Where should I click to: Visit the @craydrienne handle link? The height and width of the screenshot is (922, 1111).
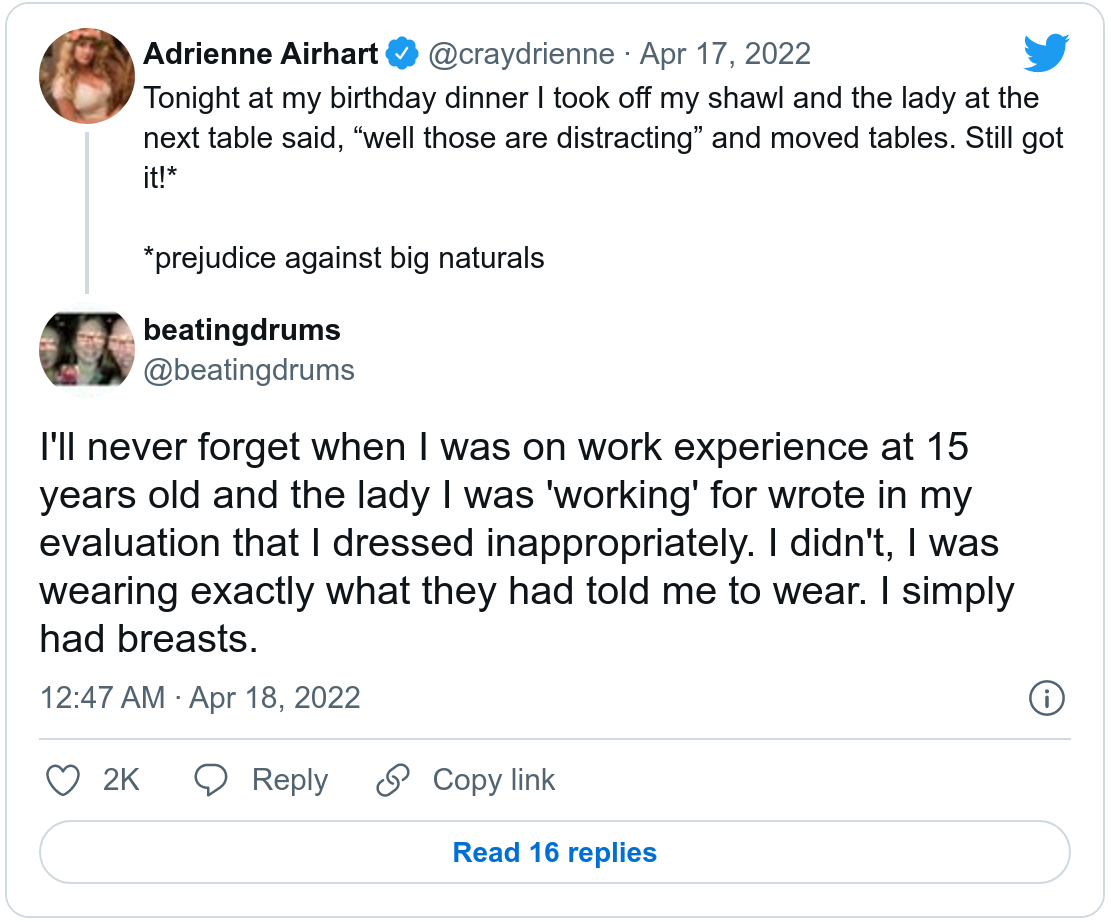(x=521, y=53)
